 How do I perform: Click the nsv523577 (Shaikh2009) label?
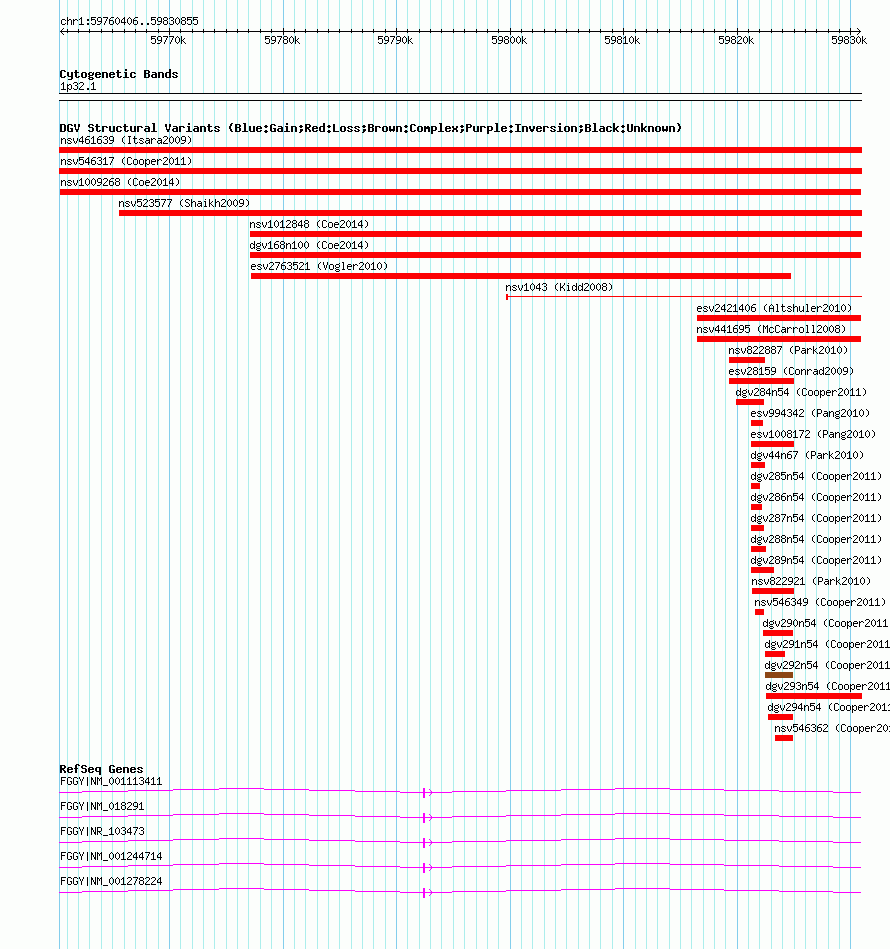[184, 203]
